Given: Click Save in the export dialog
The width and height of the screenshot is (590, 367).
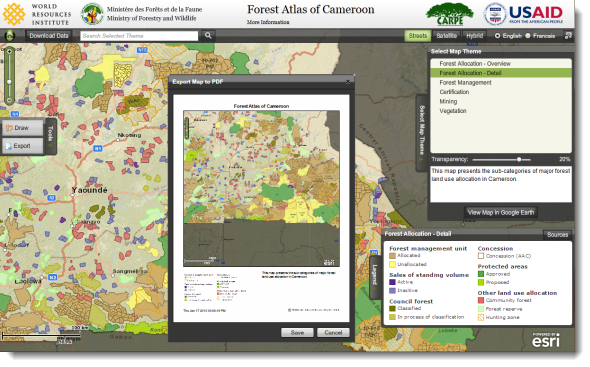Looking at the screenshot, I should [x=297, y=333].
